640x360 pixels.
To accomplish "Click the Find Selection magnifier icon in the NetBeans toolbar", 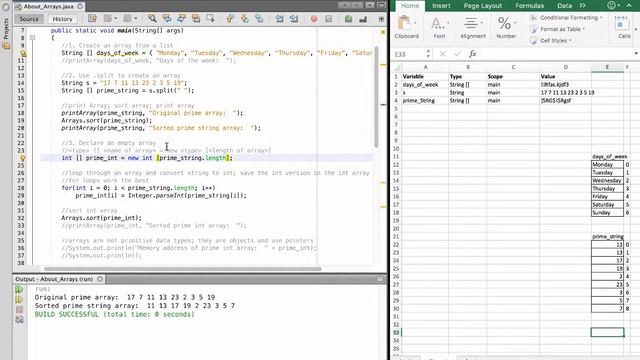I will click(152, 19).
